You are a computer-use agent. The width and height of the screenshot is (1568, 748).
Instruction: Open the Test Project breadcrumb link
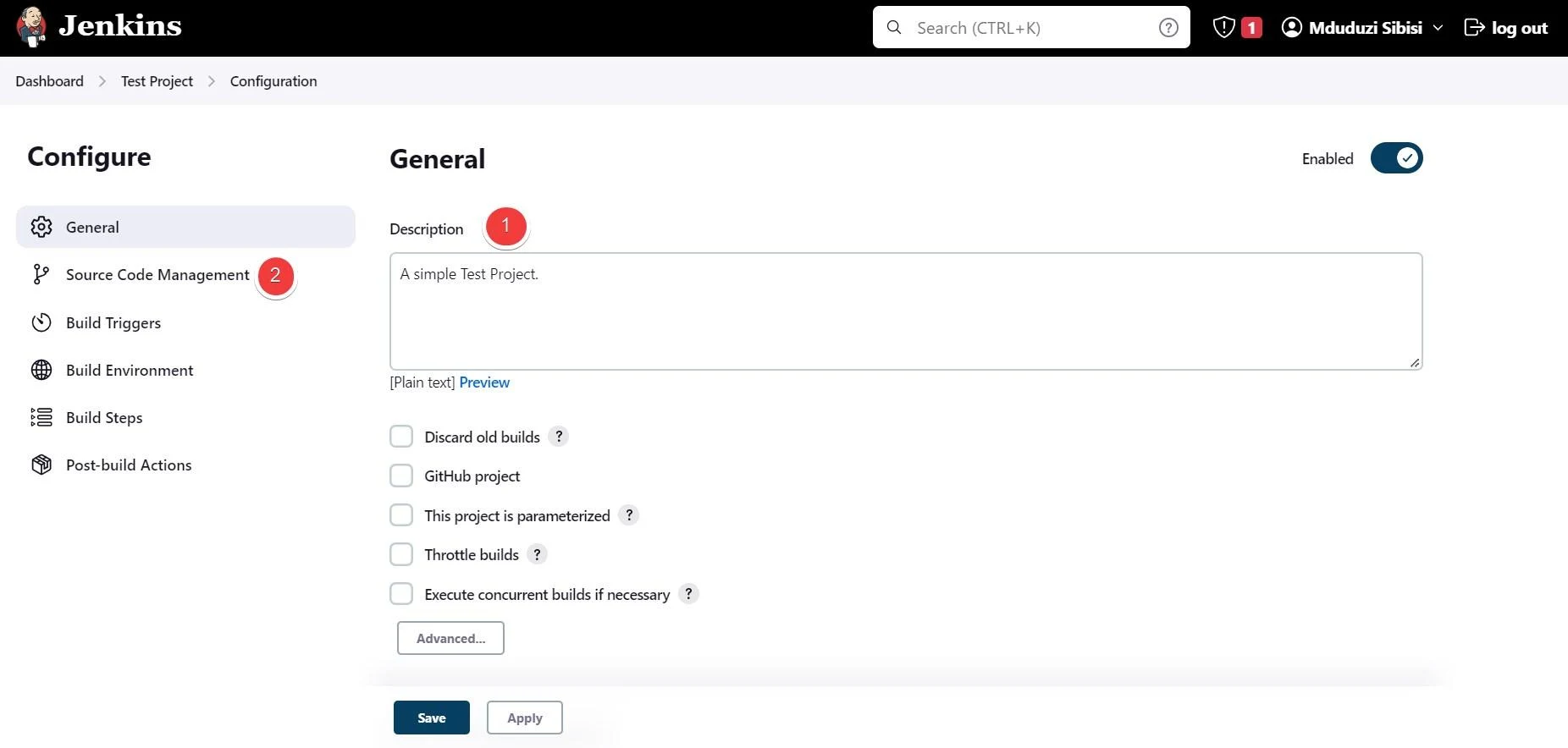pyautogui.click(x=157, y=81)
